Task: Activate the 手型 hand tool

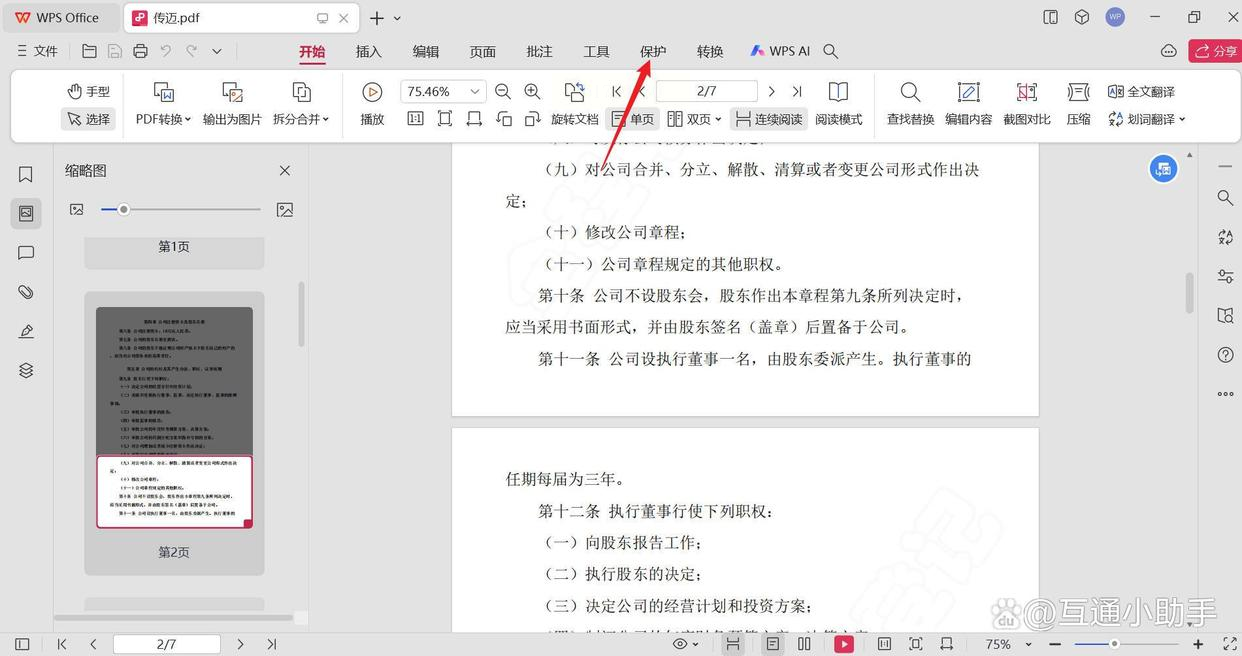Action: click(x=88, y=91)
